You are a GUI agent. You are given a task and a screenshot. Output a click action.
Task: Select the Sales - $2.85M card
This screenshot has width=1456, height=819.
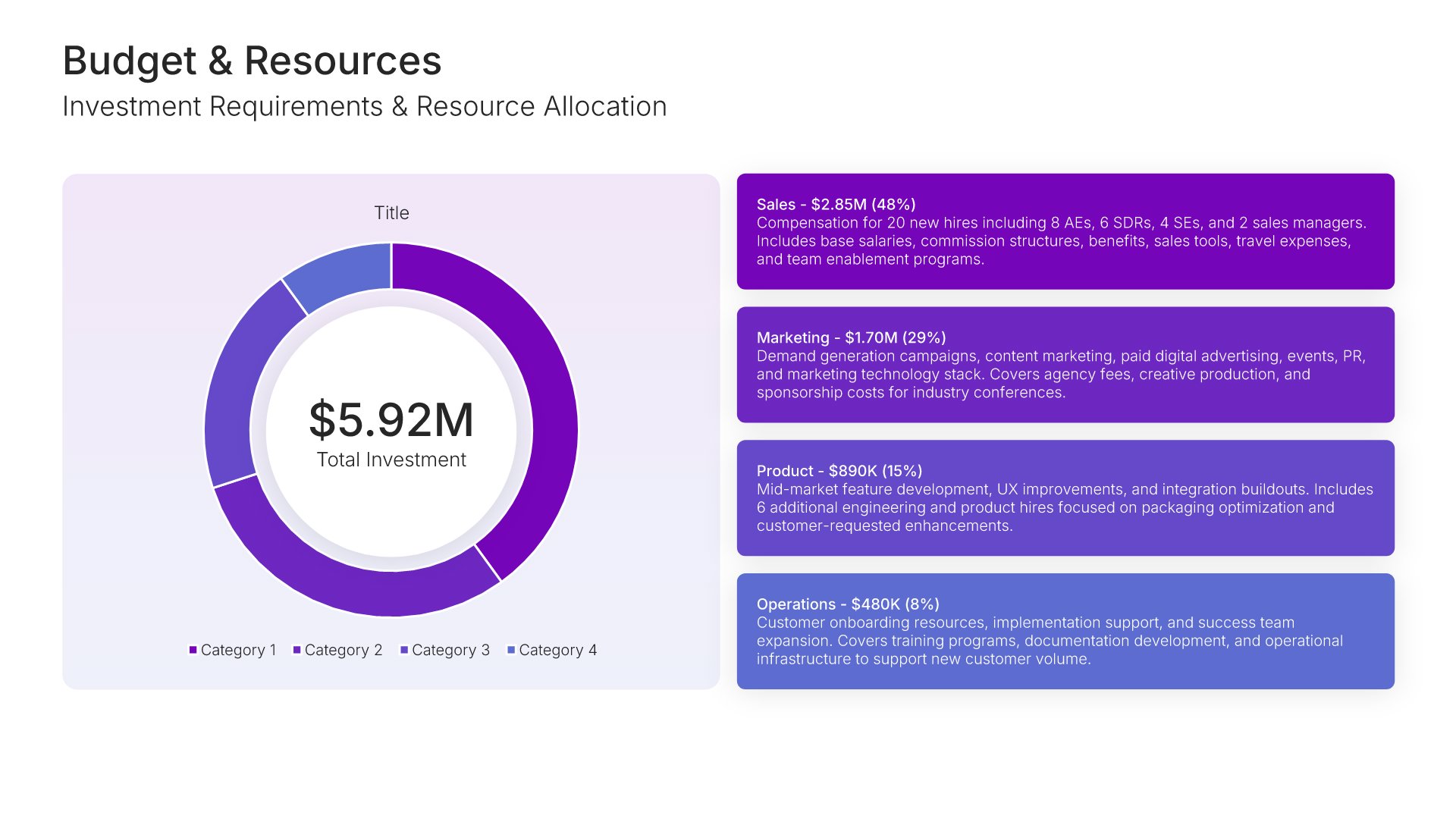1065,231
